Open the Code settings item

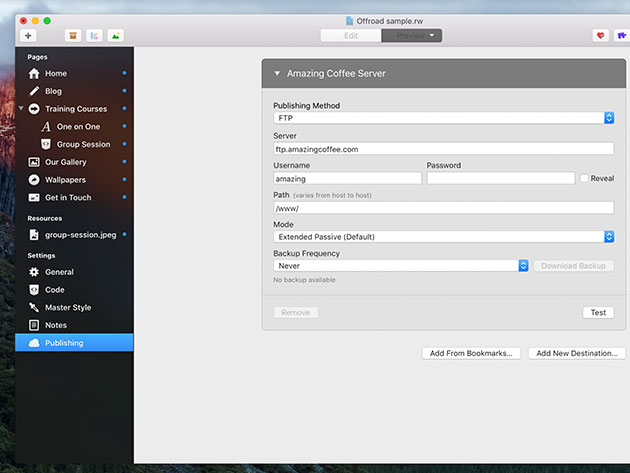74,290
